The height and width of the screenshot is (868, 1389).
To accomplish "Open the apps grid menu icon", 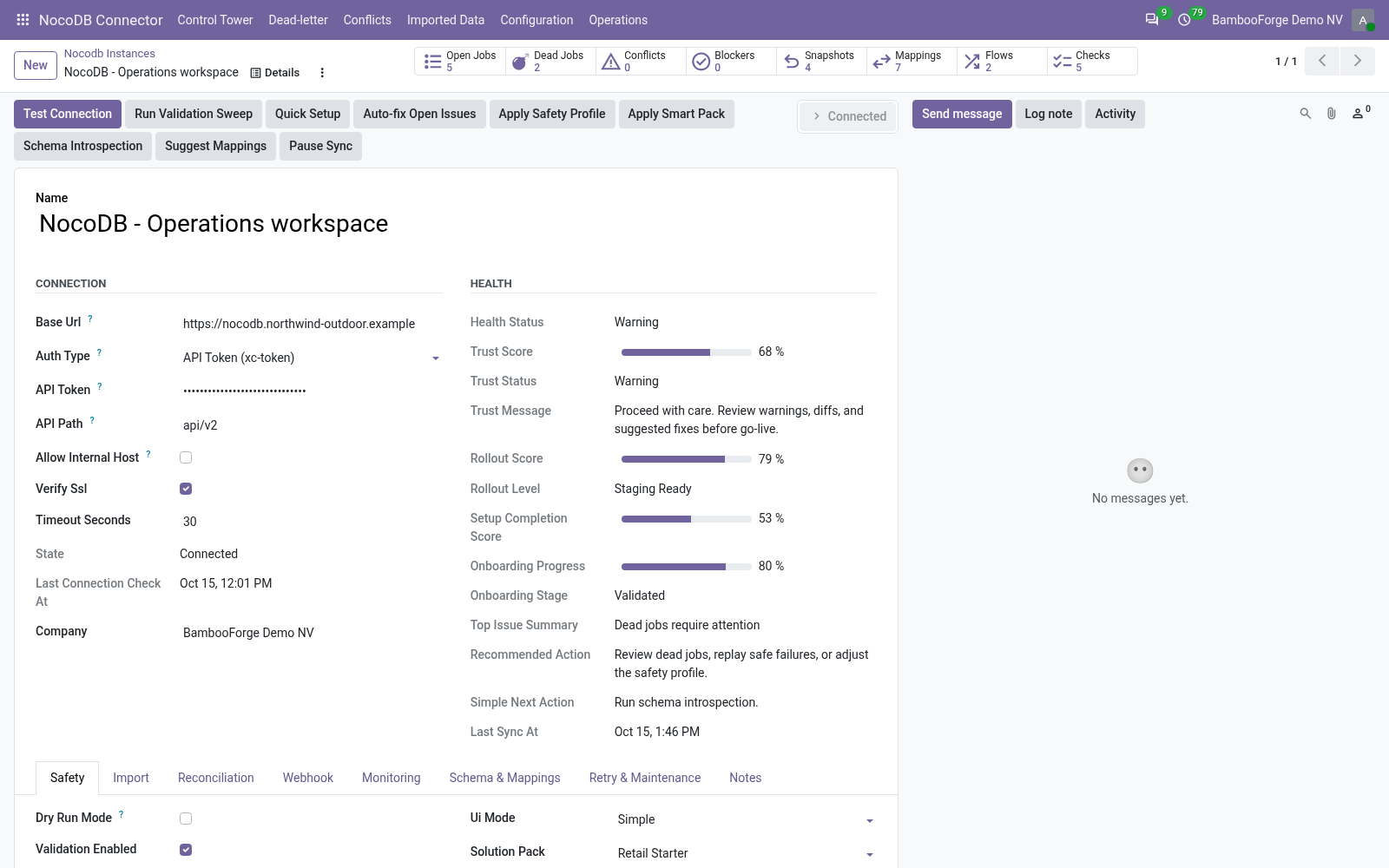I will click(23, 19).
